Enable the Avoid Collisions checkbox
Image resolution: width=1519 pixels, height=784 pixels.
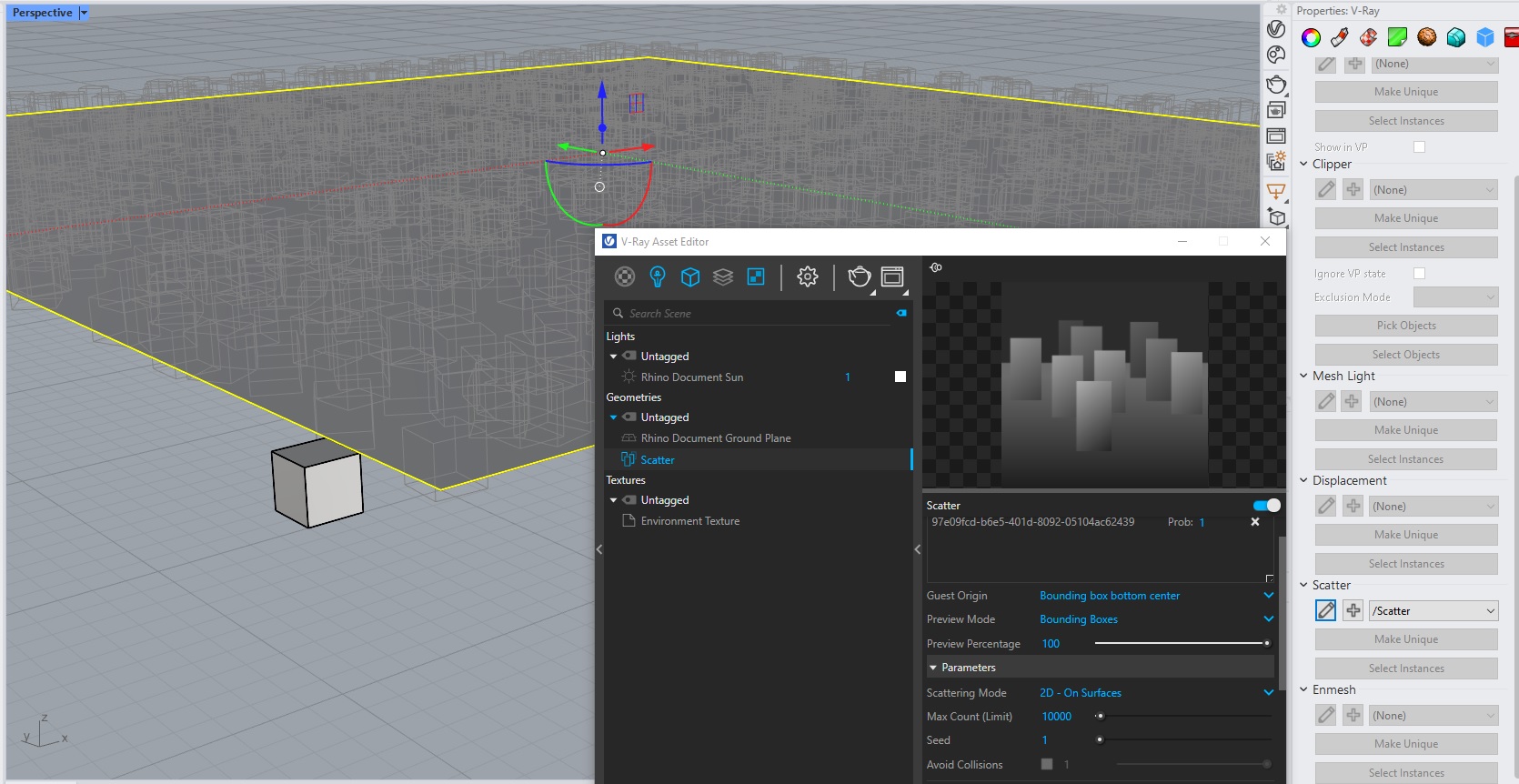tap(1047, 764)
